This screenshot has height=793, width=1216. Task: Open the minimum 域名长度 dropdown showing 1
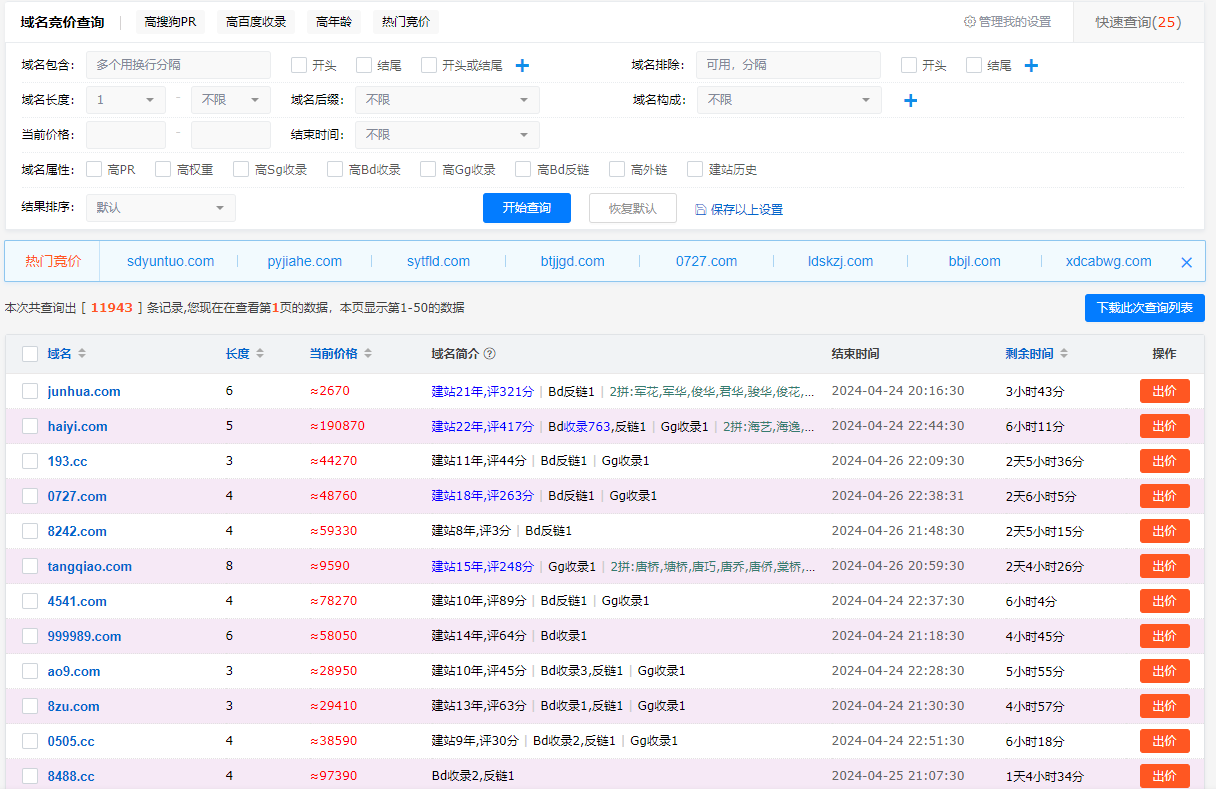pyautogui.click(x=126, y=100)
